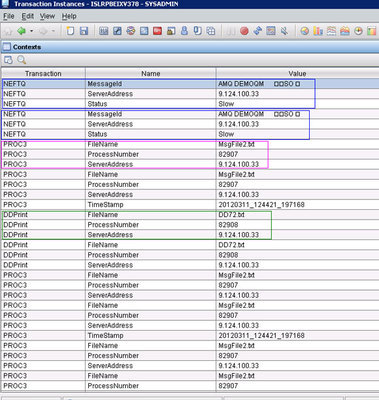Click the greyed forward arrow icon
The height and width of the screenshot is (400, 379).
[43, 31]
